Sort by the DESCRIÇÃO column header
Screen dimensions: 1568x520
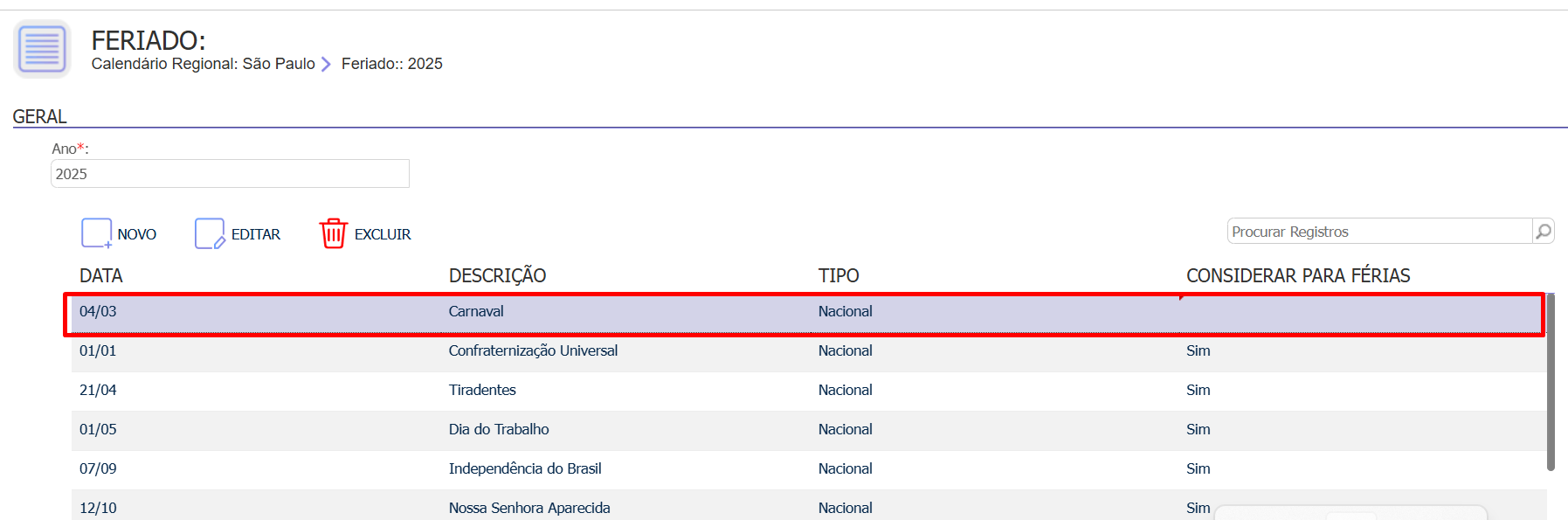(x=497, y=276)
